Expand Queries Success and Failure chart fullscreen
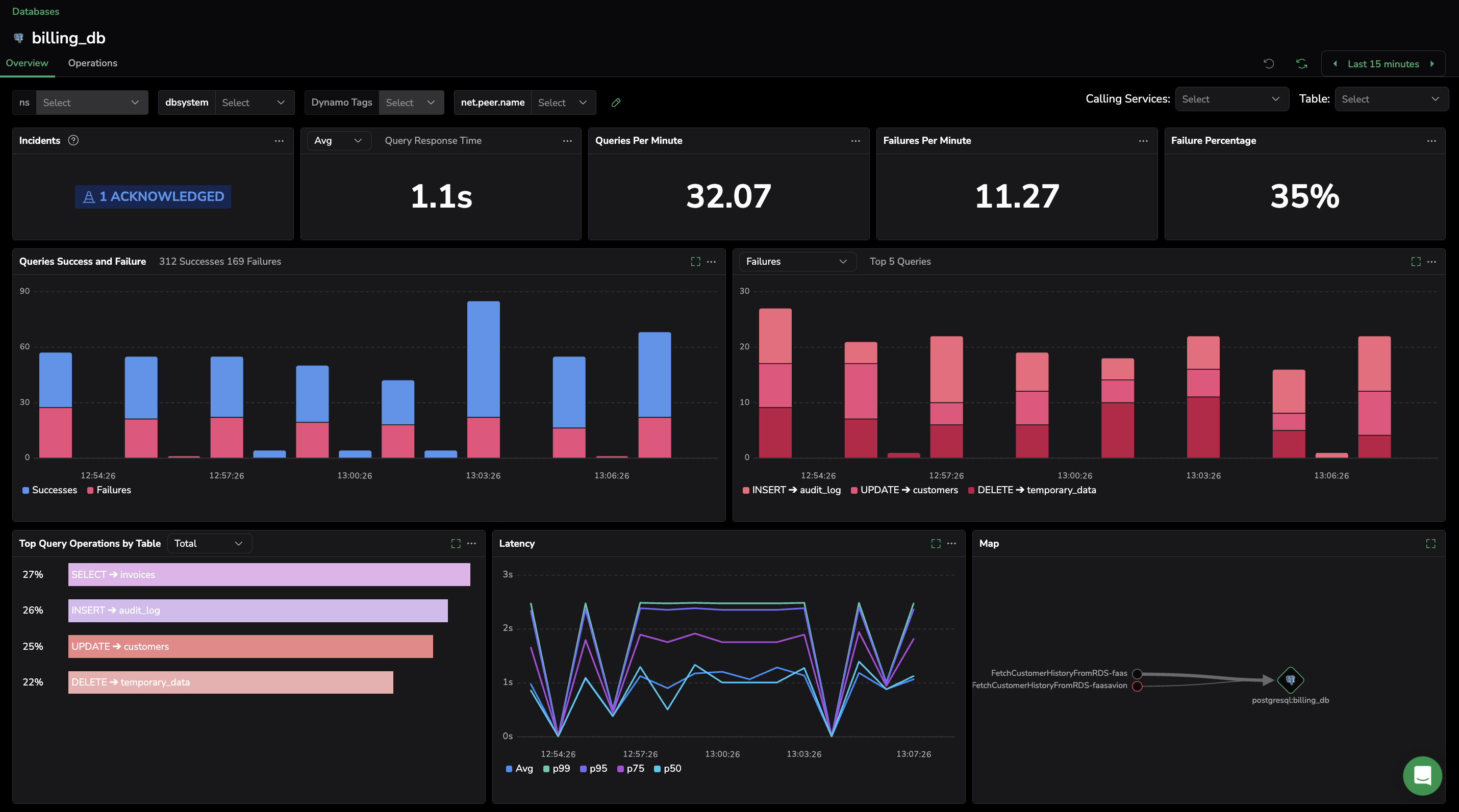The width and height of the screenshot is (1459, 812). click(695, 262)
